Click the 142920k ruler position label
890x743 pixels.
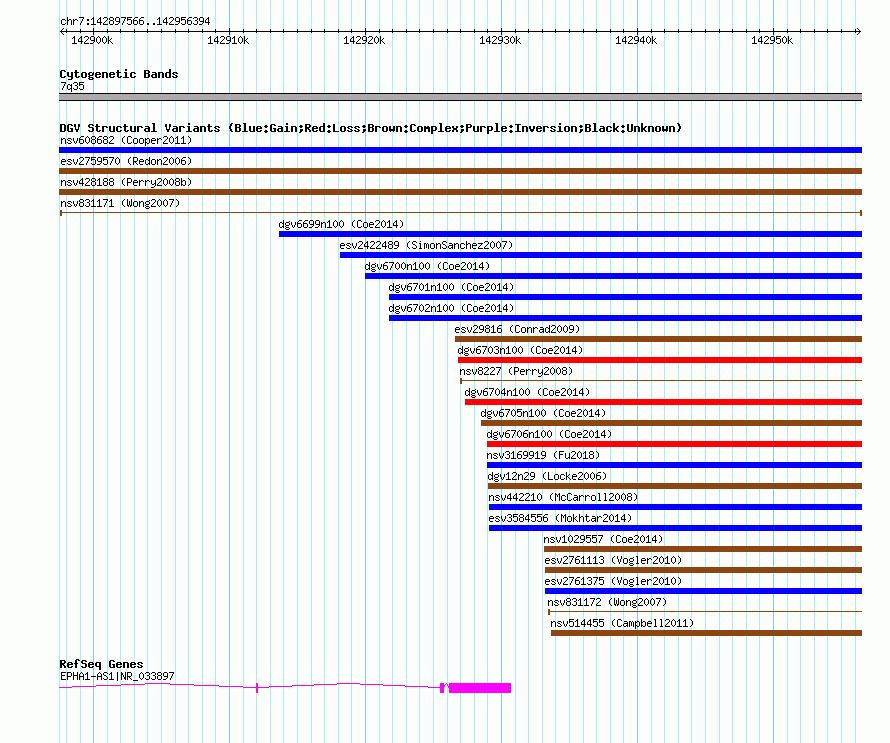point(364,40)
